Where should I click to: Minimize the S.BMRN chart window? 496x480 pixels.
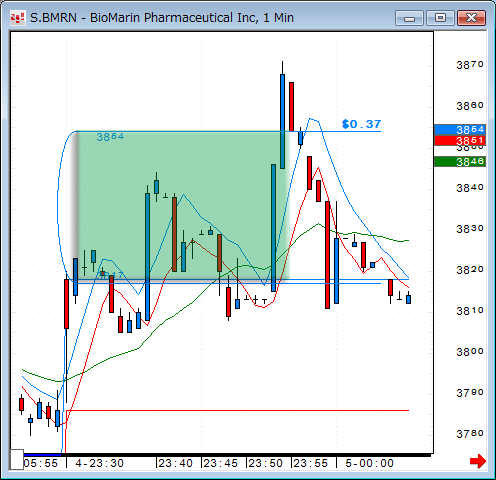409,18
